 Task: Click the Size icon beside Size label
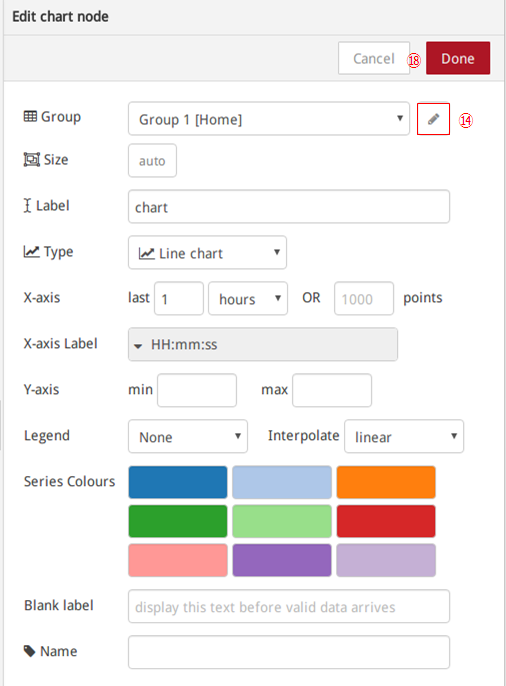(x=31, y=160)
